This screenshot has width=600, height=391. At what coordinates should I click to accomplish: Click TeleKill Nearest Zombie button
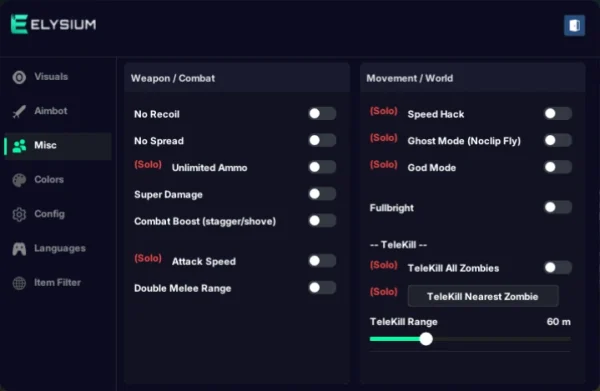[x=483, y=296]
